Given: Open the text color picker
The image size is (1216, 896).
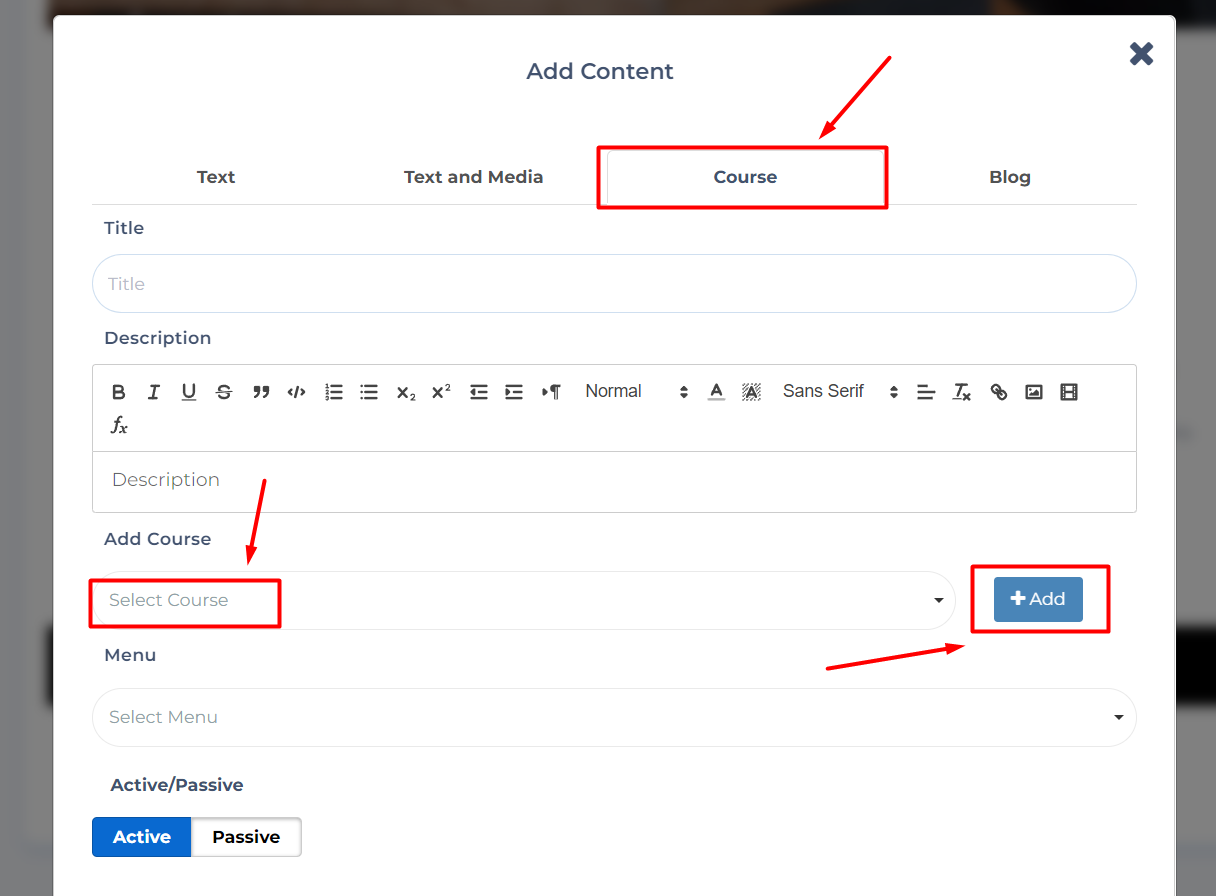Looking at the screenshot, I should pyautogui.click(x=716, y=392).
